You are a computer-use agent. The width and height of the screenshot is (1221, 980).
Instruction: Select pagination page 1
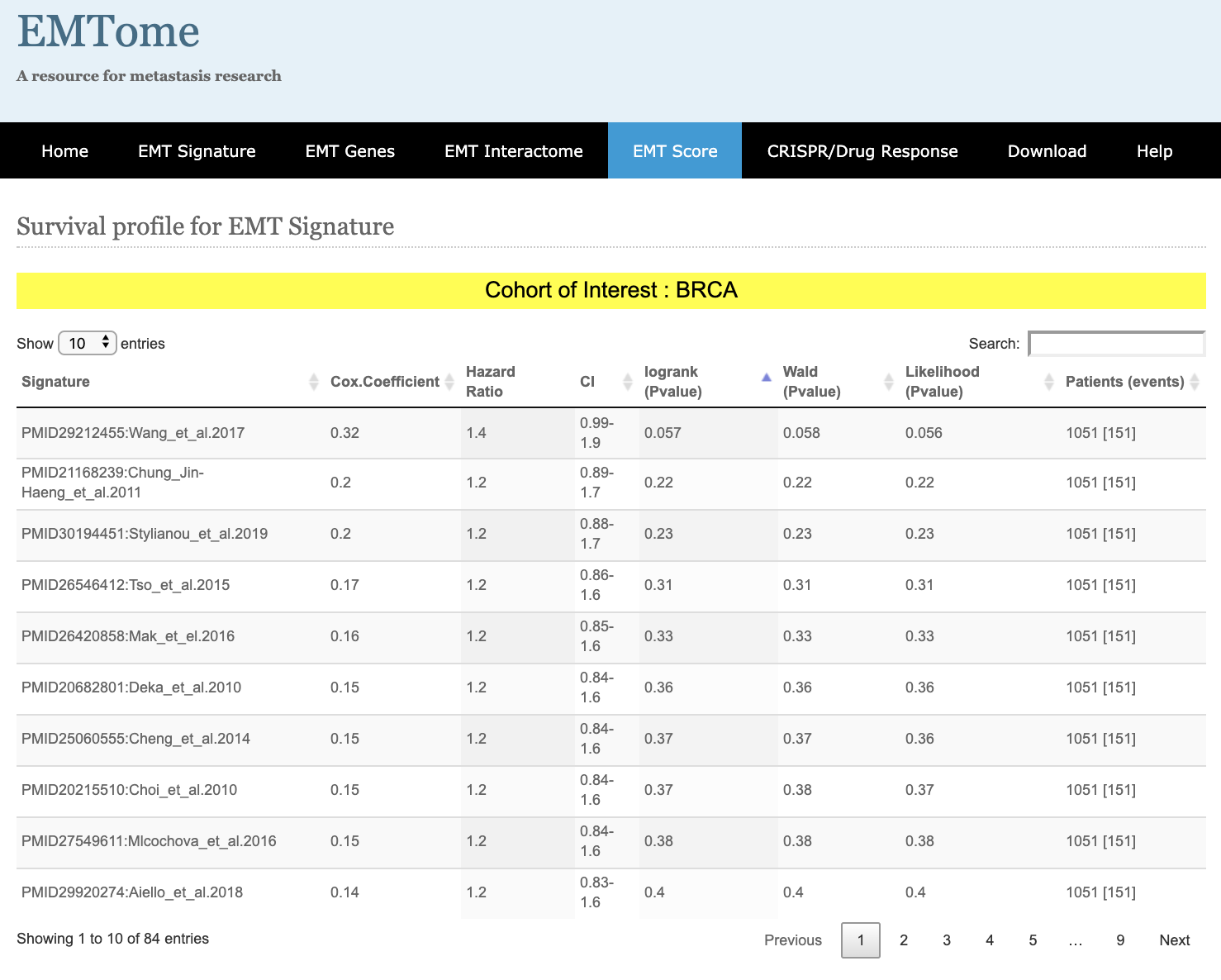861,940
